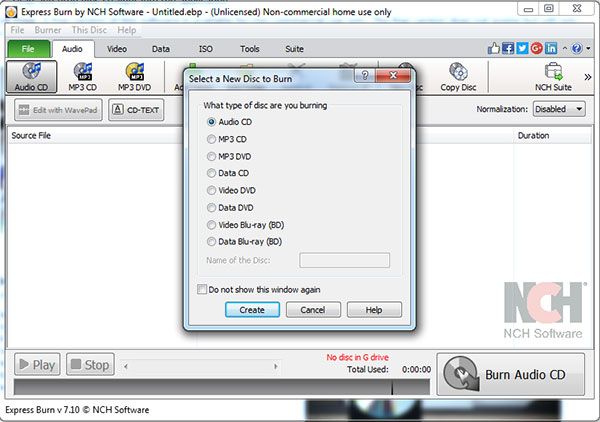Click the Copy Disc icon
The width and height of the screenshot is (600, 422).
(459, 77)
